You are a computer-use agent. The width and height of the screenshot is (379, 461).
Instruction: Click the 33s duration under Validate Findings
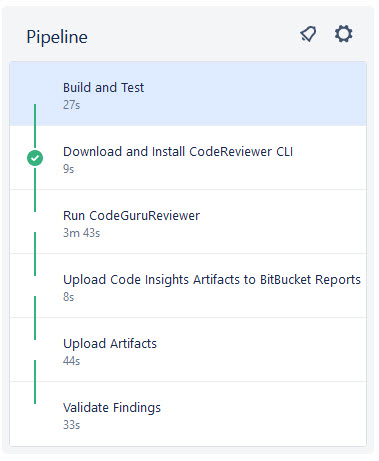tap(72, 425)
